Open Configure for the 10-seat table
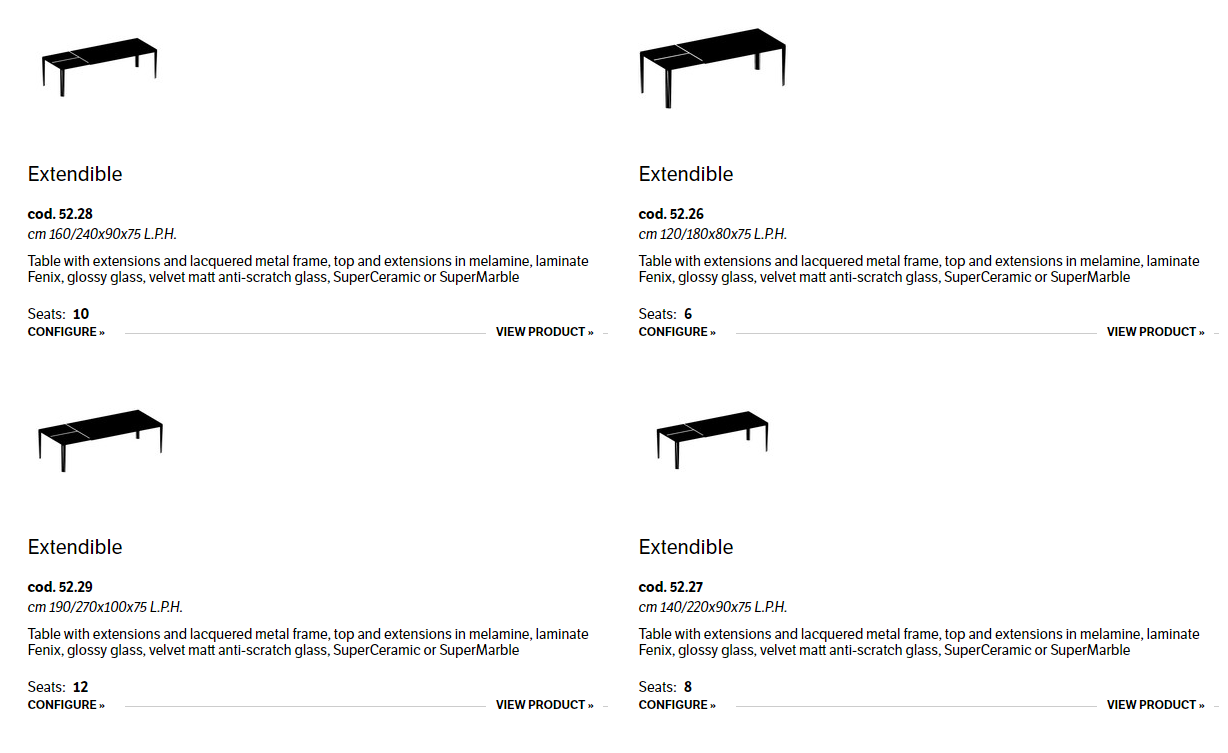Viewport: 1228px width, 753px height. coord(66,332)
